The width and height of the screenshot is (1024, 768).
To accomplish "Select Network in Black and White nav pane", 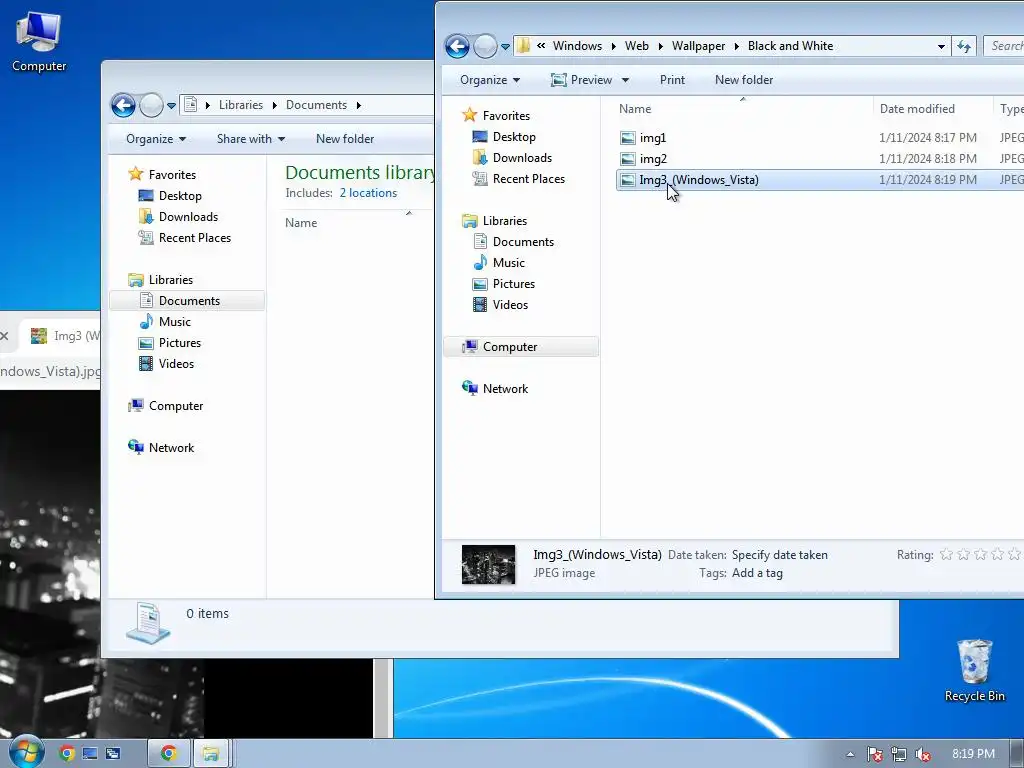I will pyautogui.click(x=505, y=389).
